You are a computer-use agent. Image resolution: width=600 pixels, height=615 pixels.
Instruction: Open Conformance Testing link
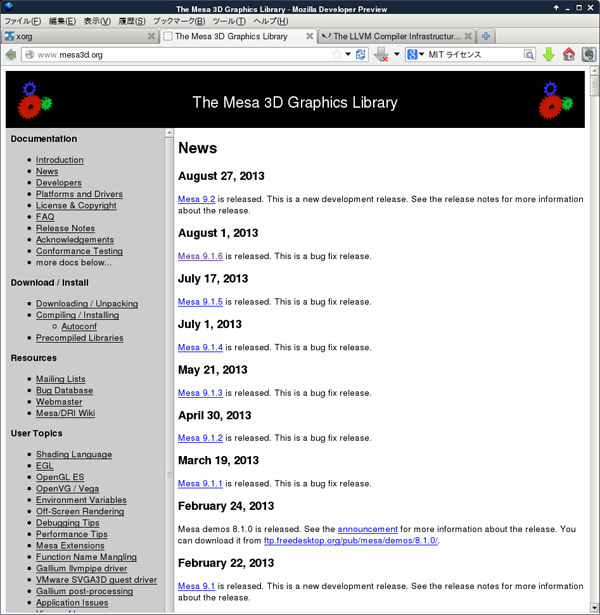pos(79,251)
